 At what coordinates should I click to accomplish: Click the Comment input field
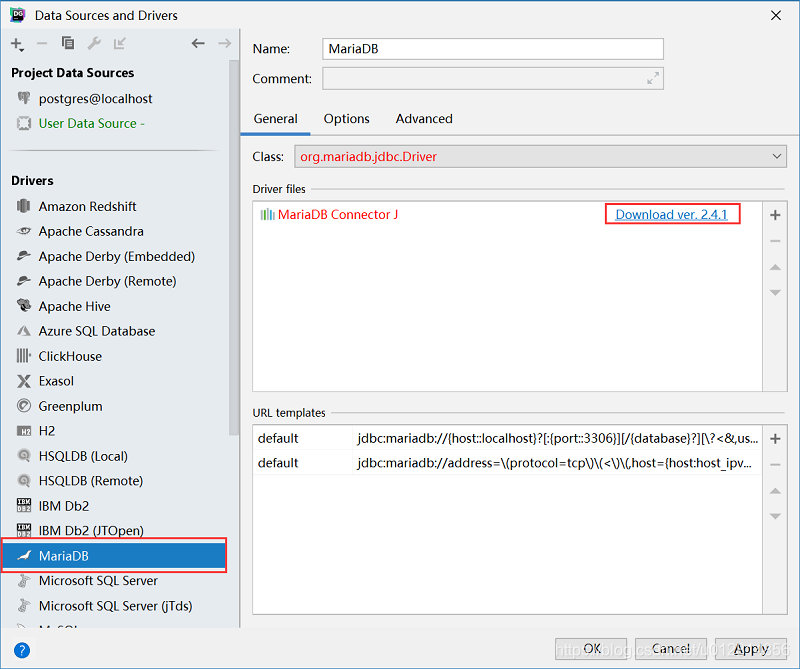pyautogui.click(x=493, y=79)
